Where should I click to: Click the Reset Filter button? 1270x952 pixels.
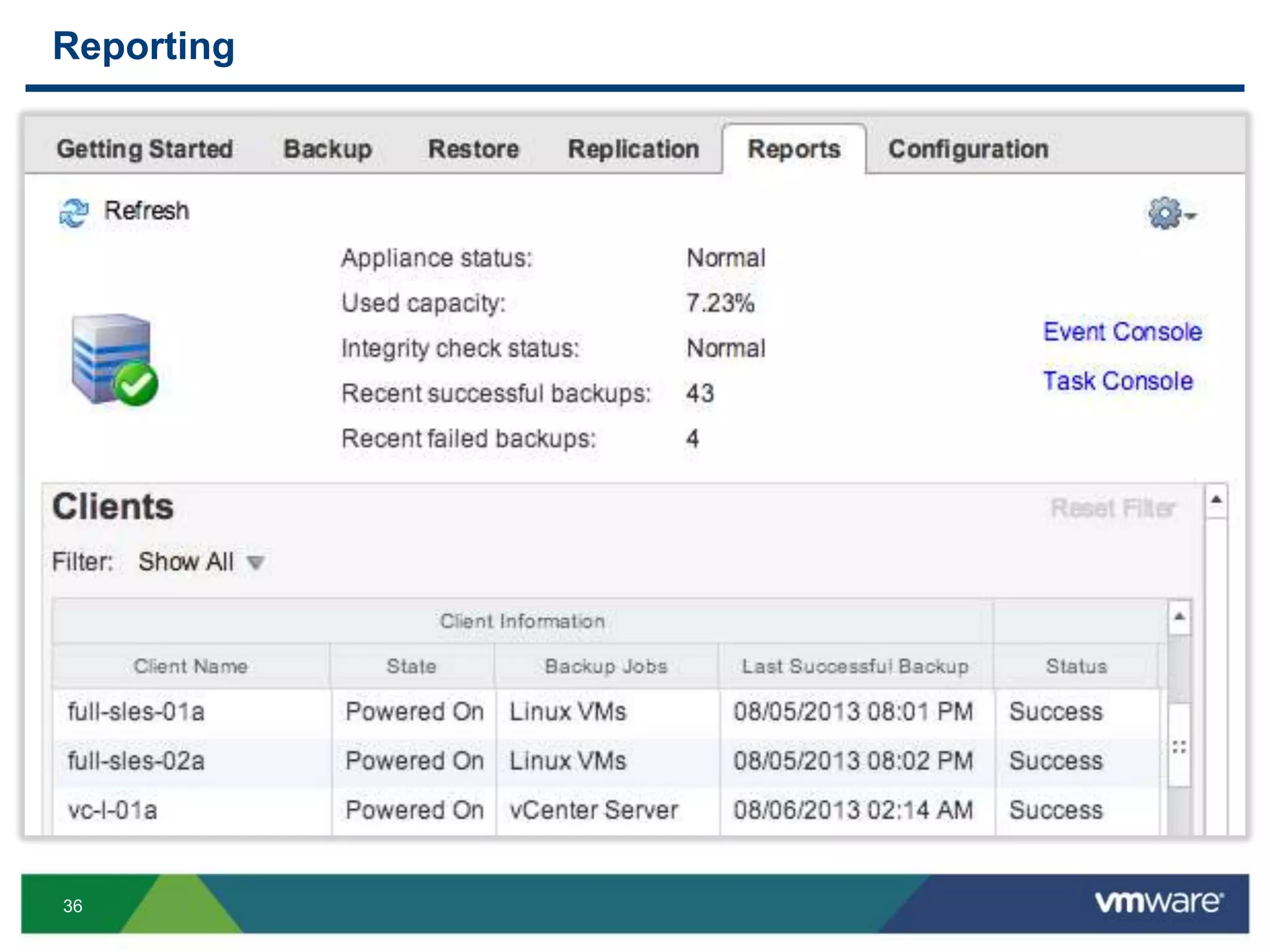point(1112,509)
